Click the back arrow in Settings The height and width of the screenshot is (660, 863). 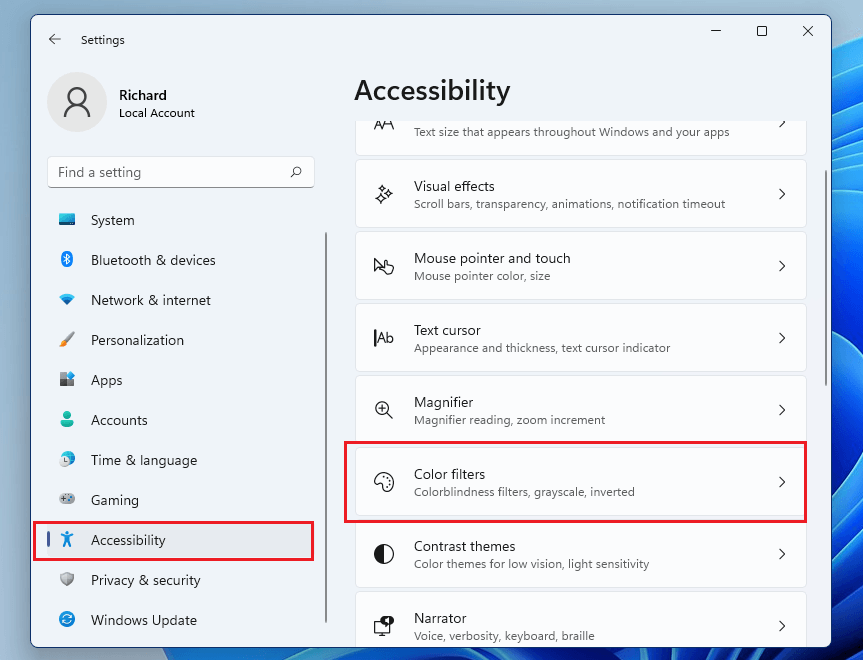[x=54, y=39]
